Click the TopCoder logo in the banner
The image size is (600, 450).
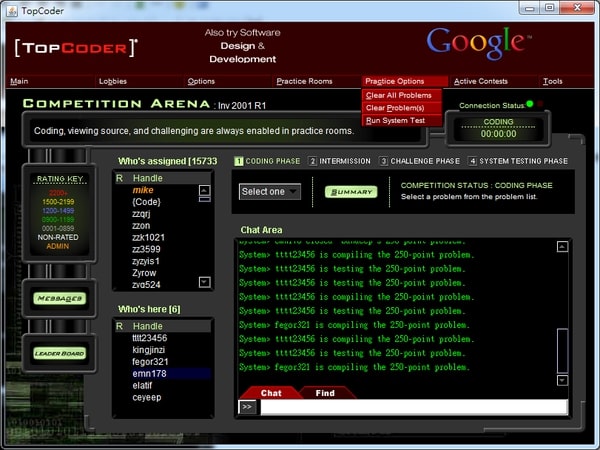click(x=76, y=48)
